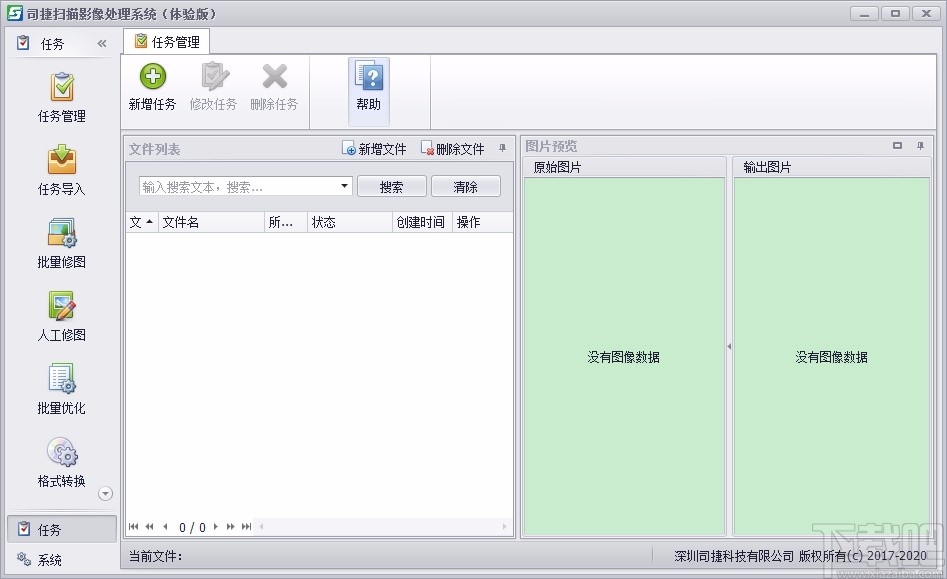Image resolution: width=947 pixels, height=579 pixels.
Task: Sort by the 所... column header
Action: coord(286,222)
